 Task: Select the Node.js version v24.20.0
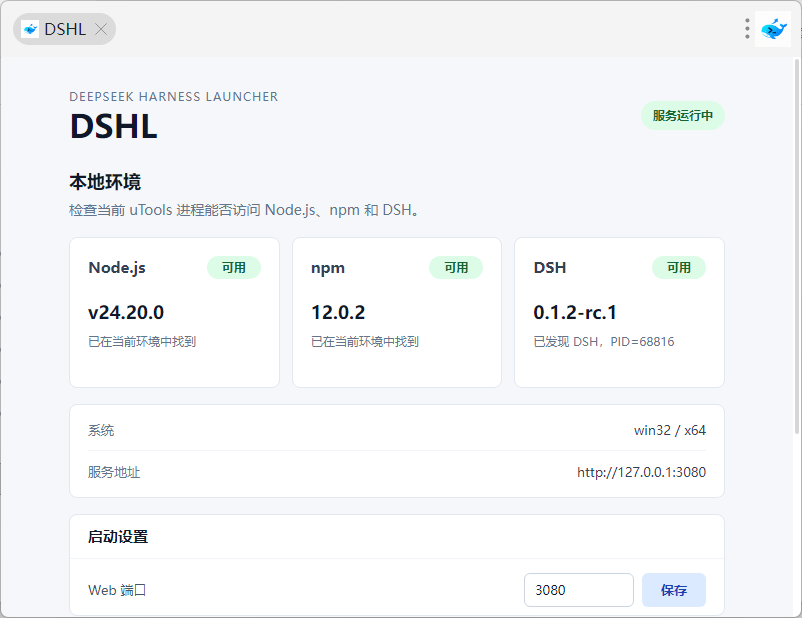click(126, 313)
